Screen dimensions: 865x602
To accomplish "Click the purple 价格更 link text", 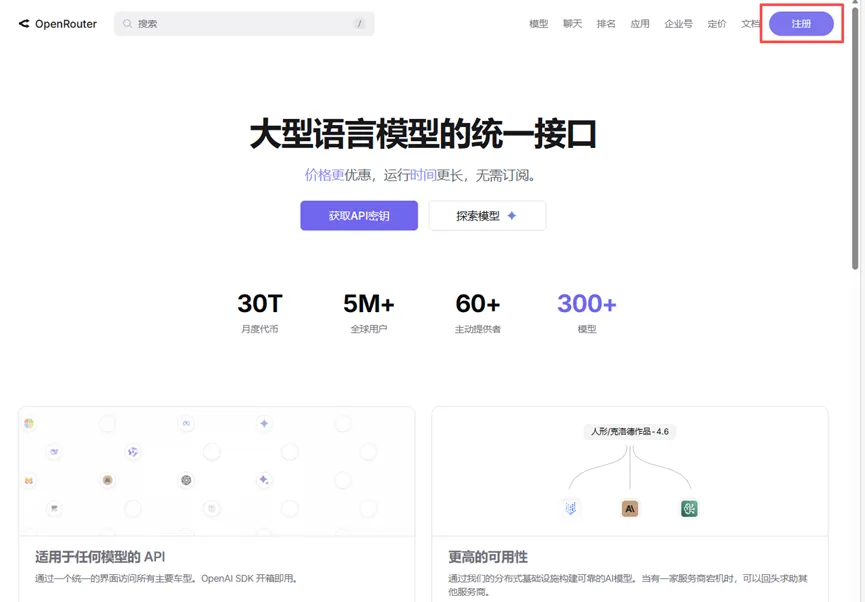I will point(324,175).
